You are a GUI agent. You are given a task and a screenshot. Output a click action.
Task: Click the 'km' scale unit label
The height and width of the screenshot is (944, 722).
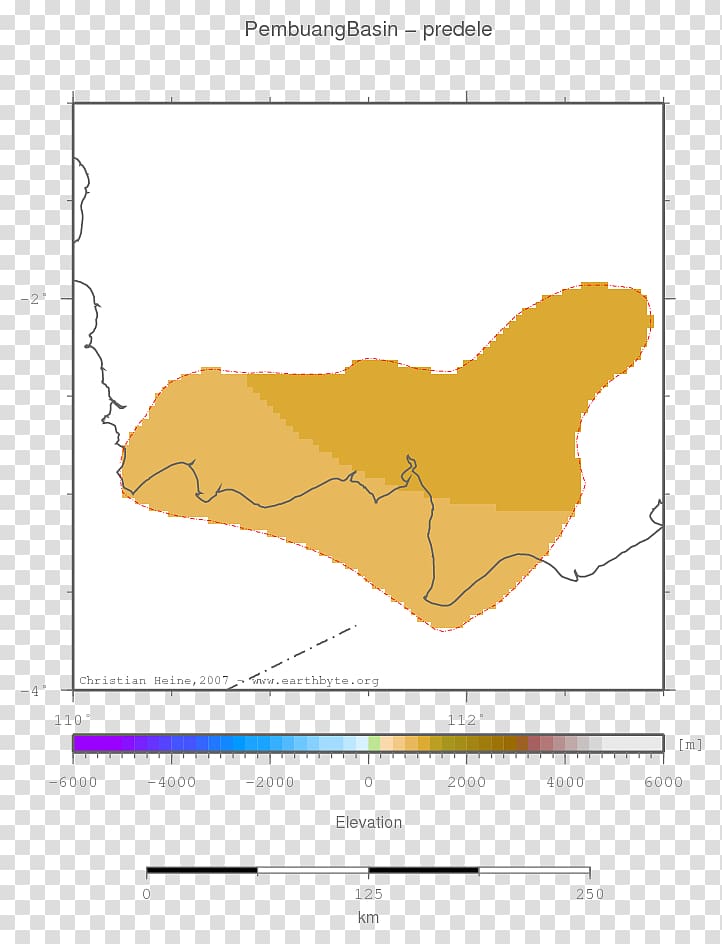[369, 918]
